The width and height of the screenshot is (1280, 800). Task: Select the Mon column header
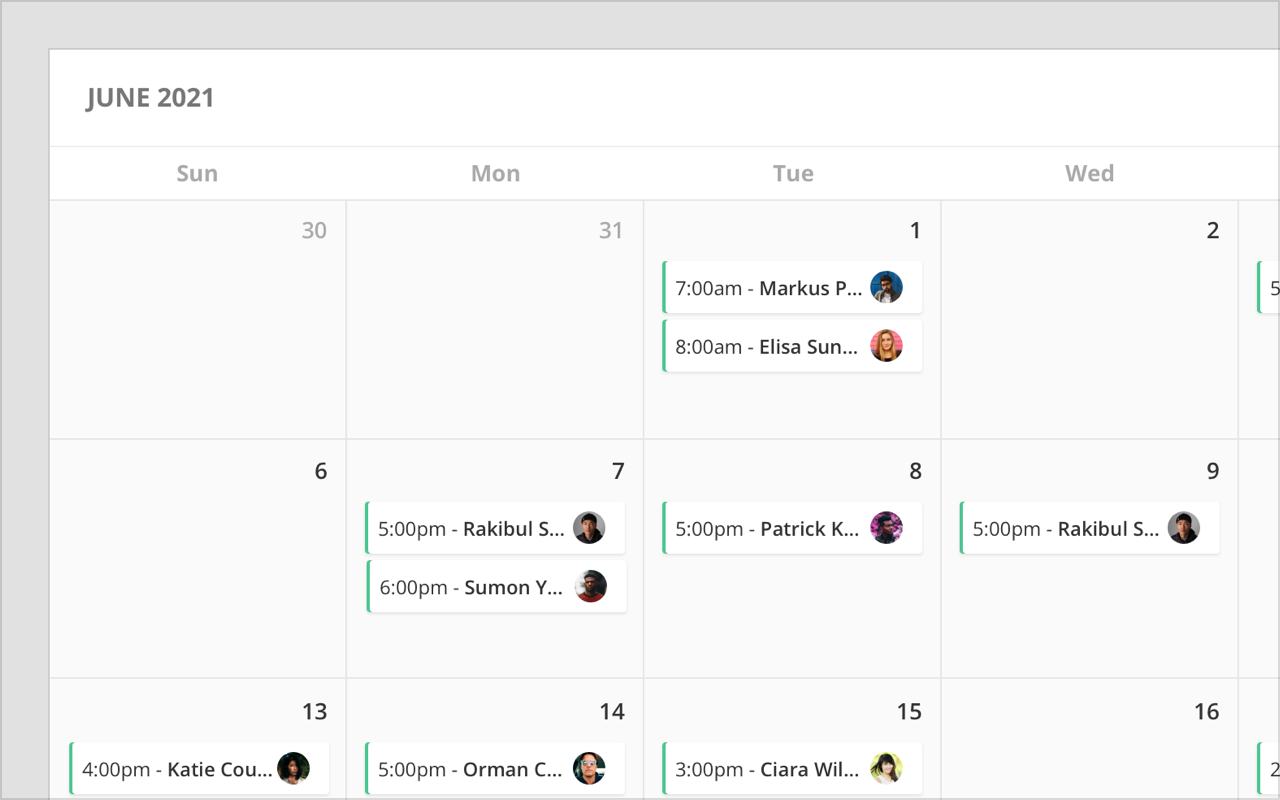495,174
